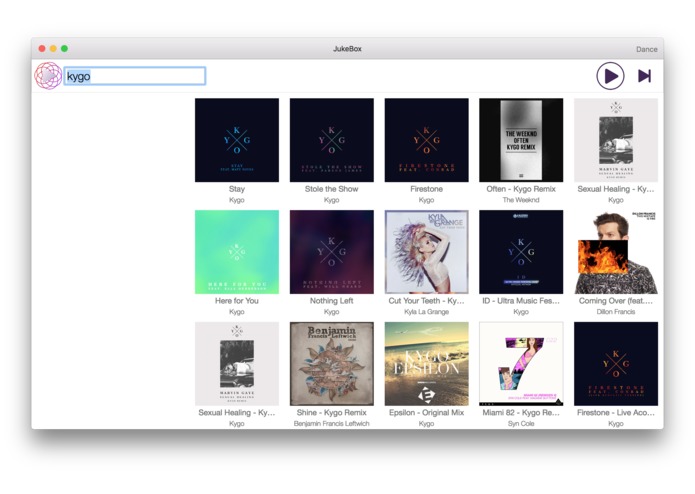Viewport: 695px width, 494px height.
Task: Select the Cut Your Teeth cover art
Action: [x=426, y=252]
